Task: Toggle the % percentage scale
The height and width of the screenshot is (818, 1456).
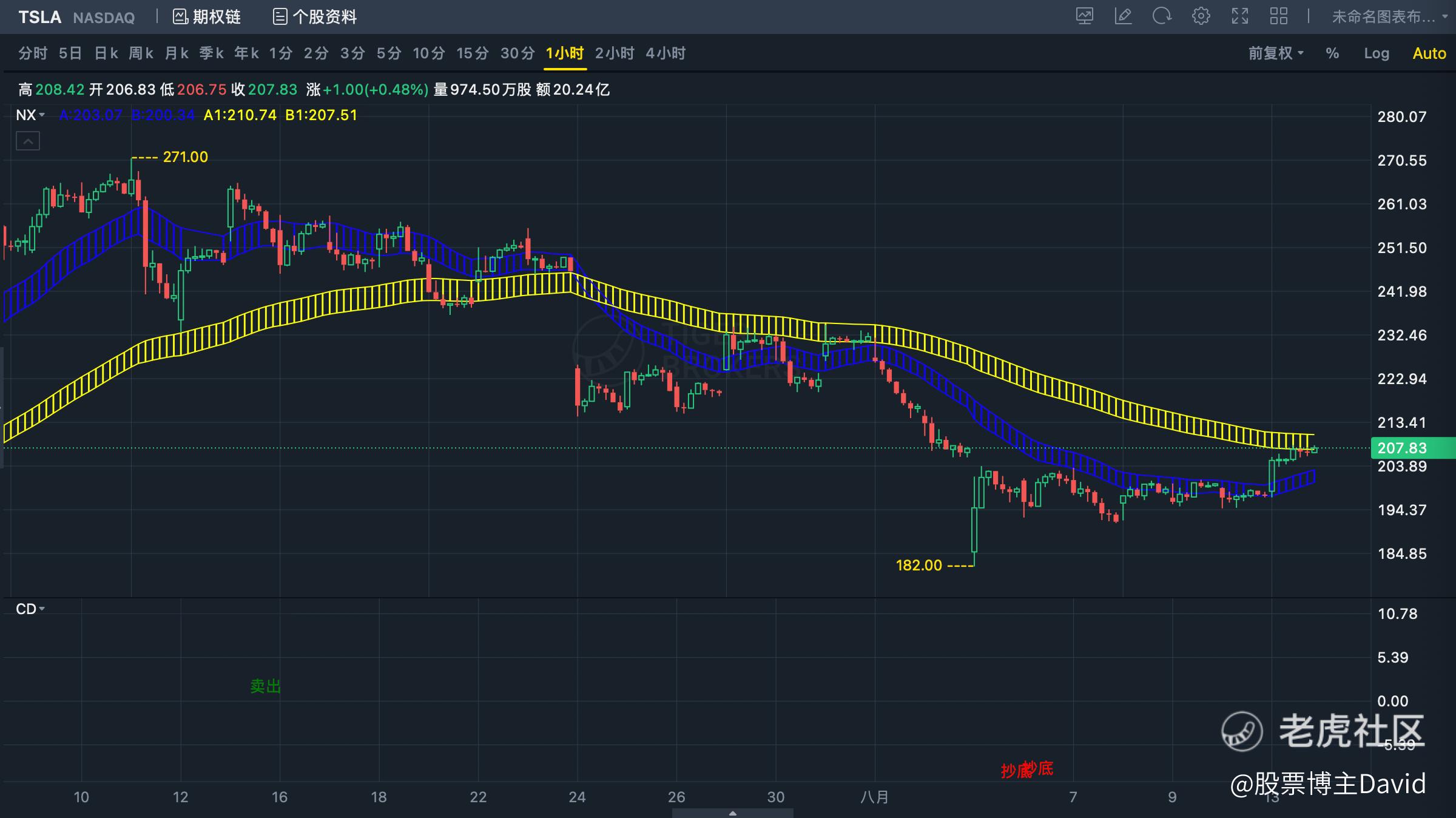Action: coord(1332,53)
